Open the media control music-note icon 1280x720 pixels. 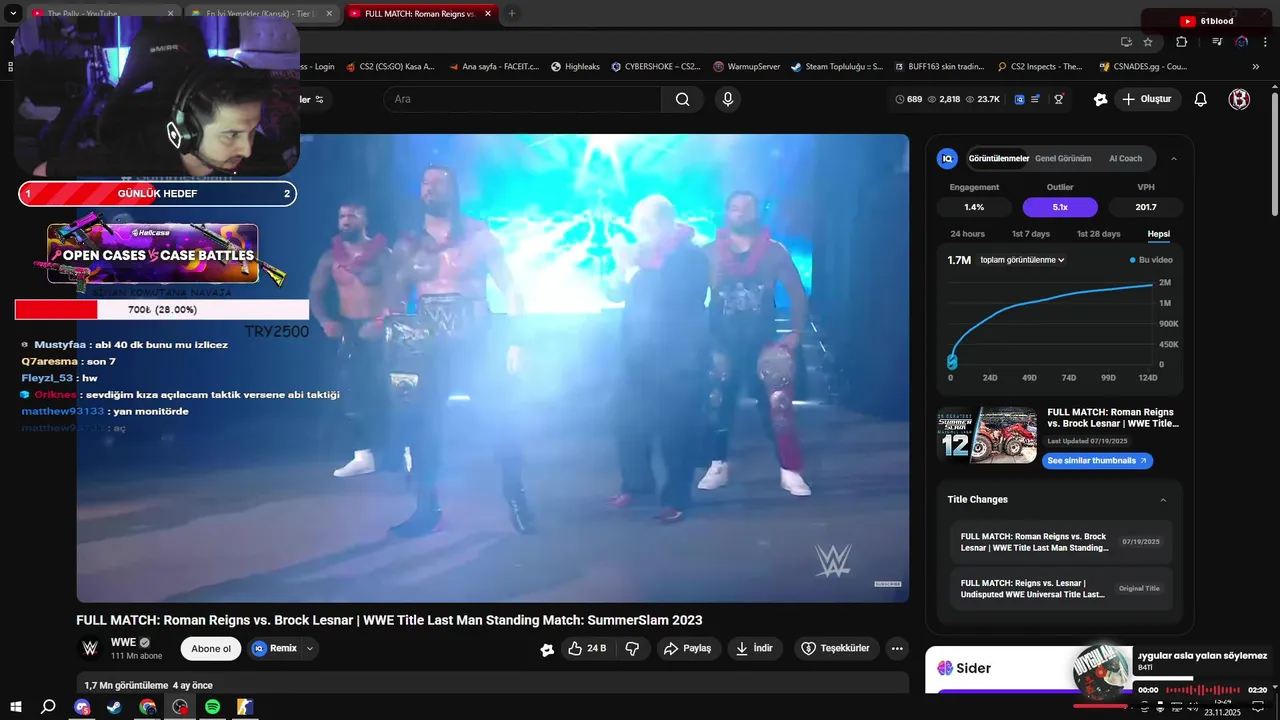[1217, 42]
